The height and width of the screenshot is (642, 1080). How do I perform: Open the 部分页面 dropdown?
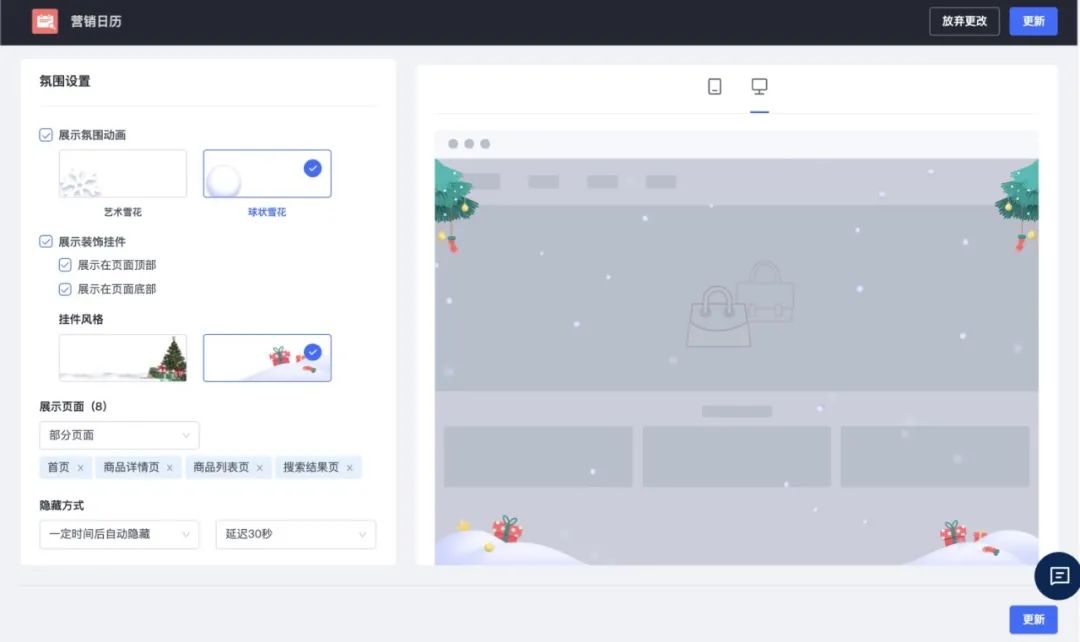click(x=119, y=436)
